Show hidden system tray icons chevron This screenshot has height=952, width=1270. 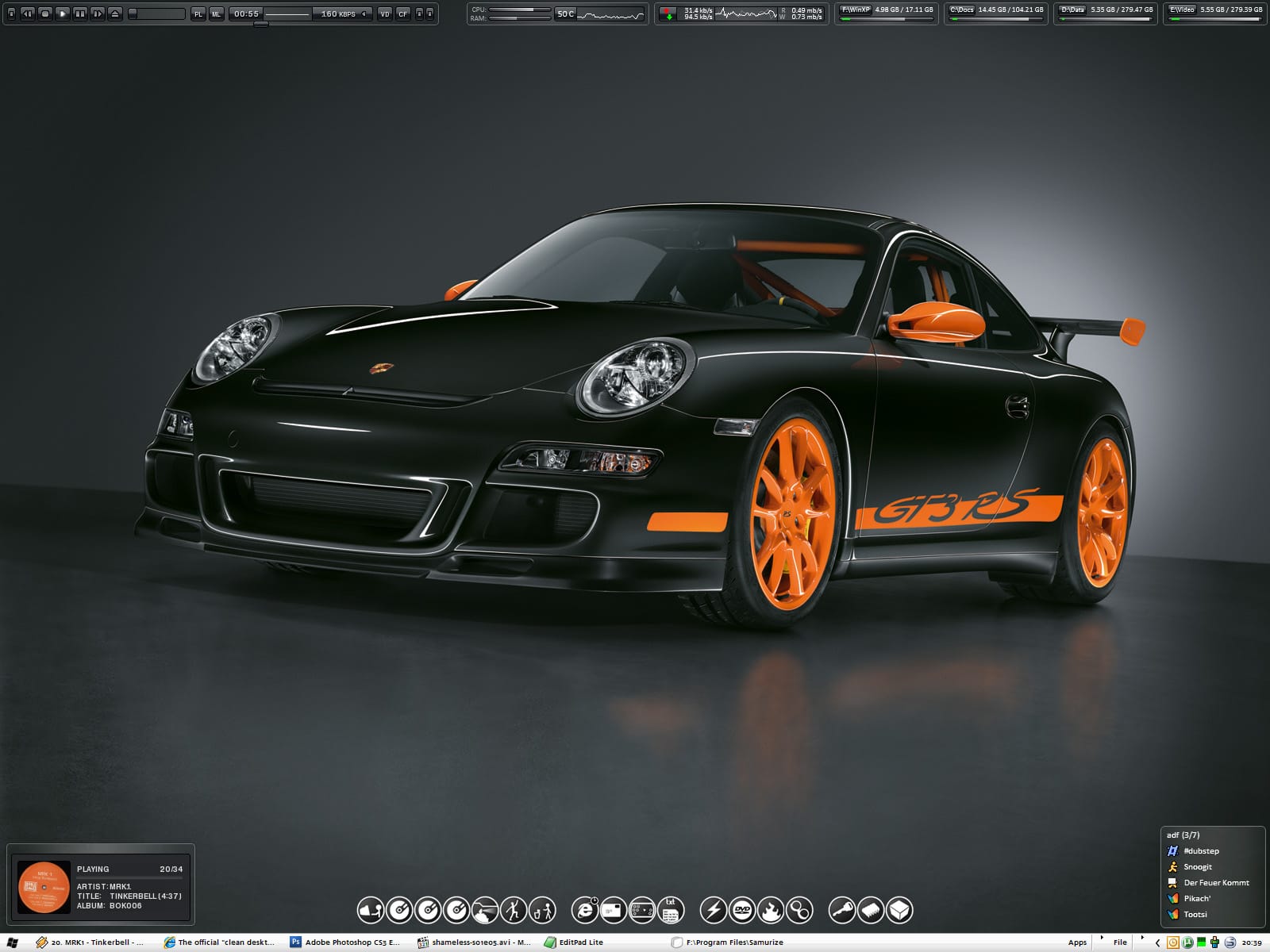click(1157, 942)
